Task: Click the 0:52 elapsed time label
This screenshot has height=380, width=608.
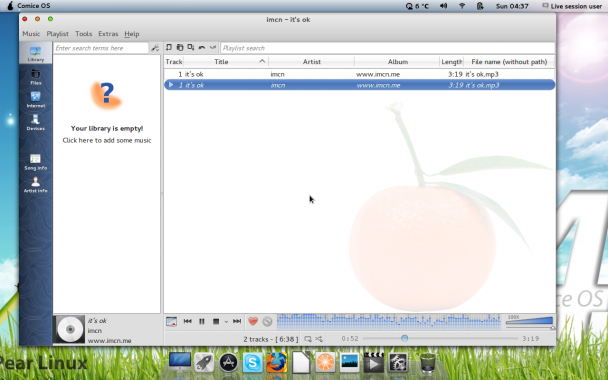Action: coord(350,339)
